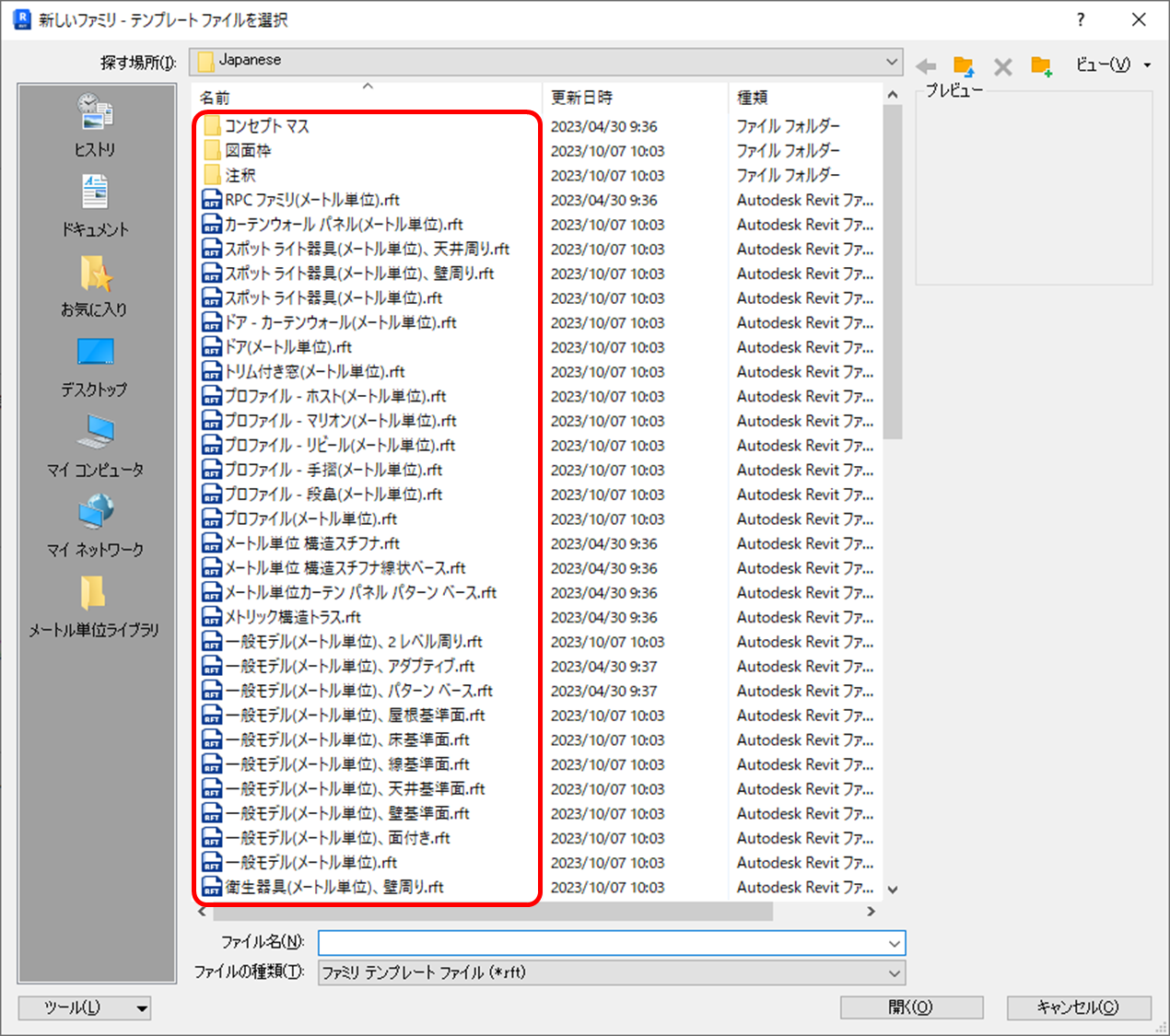Select 一般モデル(メートル単位)、2 レベル周り.rft
1170x1036 pixels.
(x=343, y=642)
